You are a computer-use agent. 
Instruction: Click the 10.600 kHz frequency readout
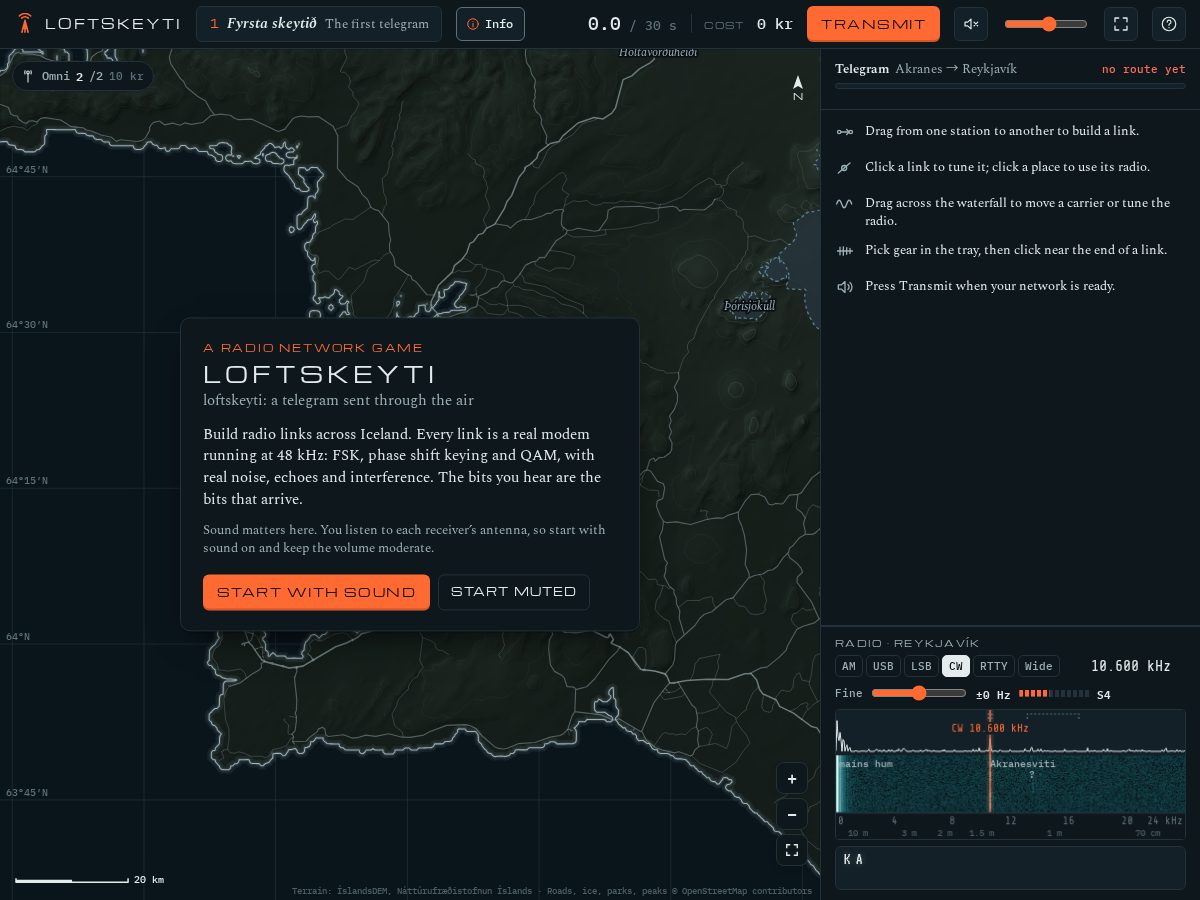click(1131, 666)
